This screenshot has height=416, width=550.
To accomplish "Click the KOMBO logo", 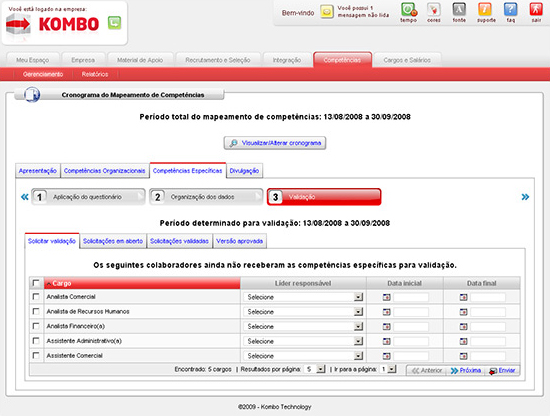I will point(53,24).
